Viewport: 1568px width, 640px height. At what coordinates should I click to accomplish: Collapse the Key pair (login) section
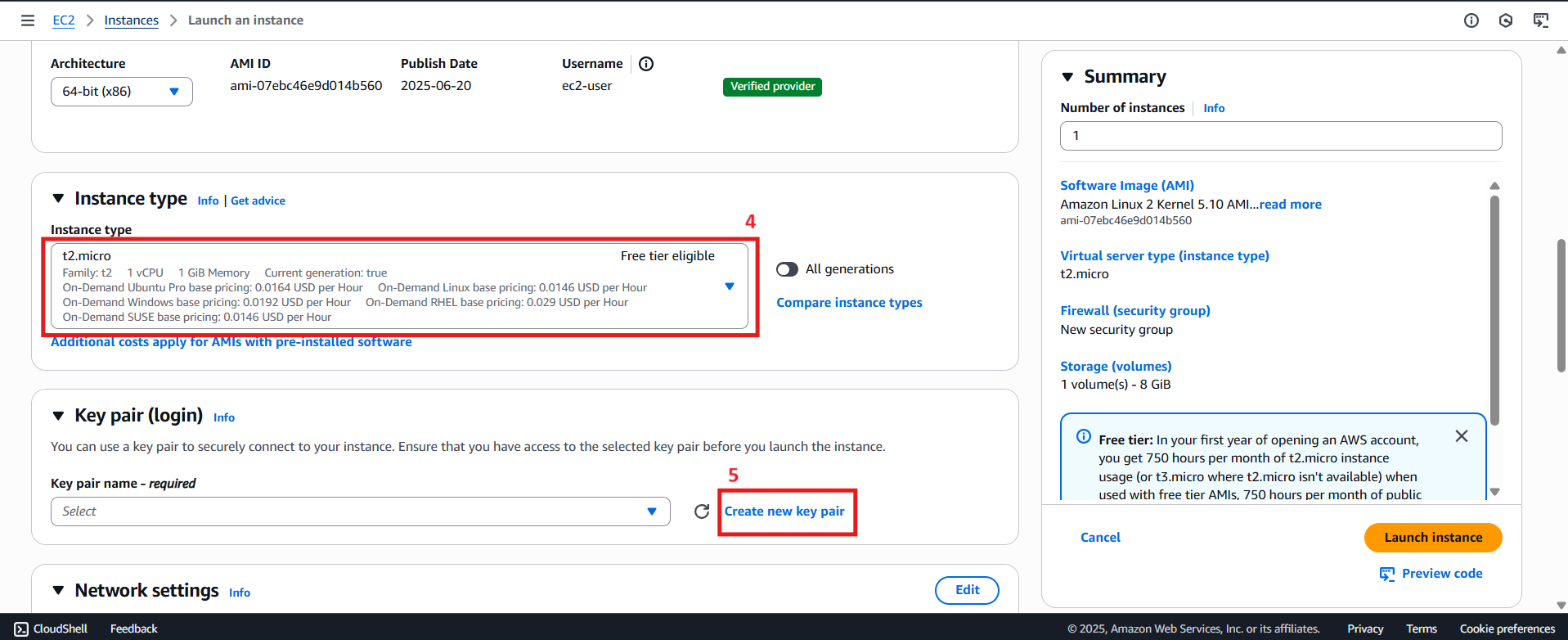(x=58, y=416)
